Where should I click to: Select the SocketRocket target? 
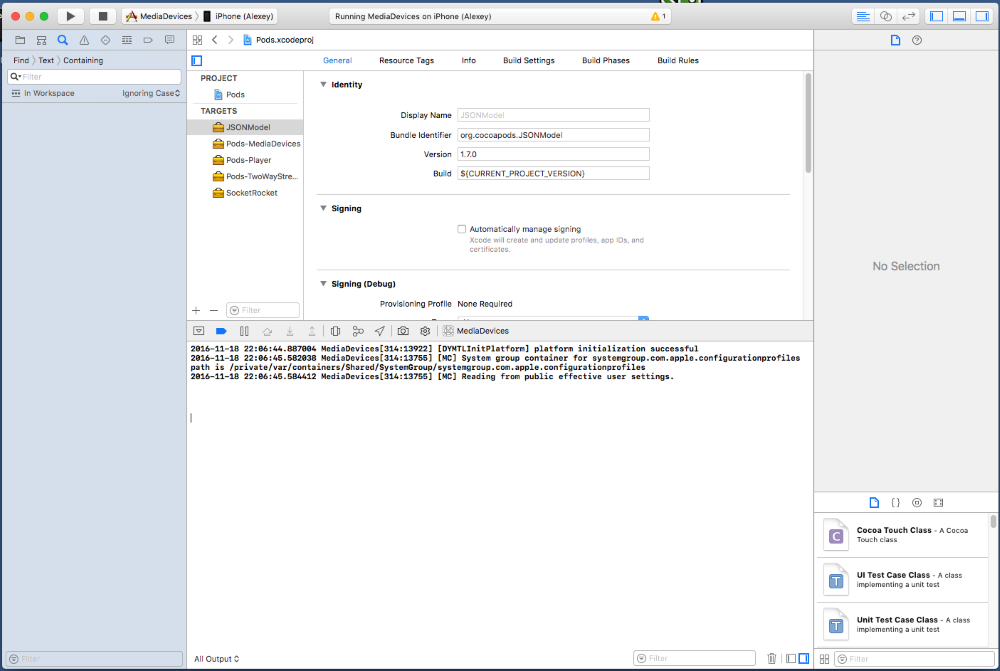(x=251, y=193)
